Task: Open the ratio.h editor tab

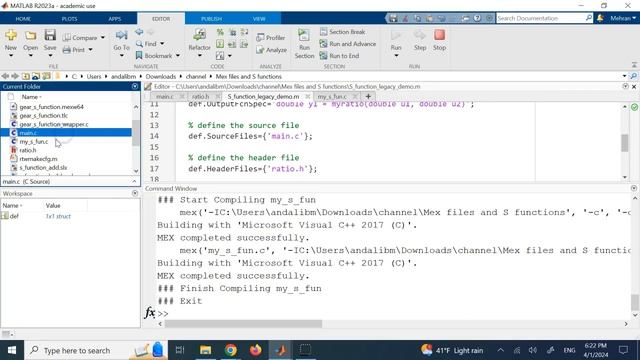Action: [x=200, y=97]
